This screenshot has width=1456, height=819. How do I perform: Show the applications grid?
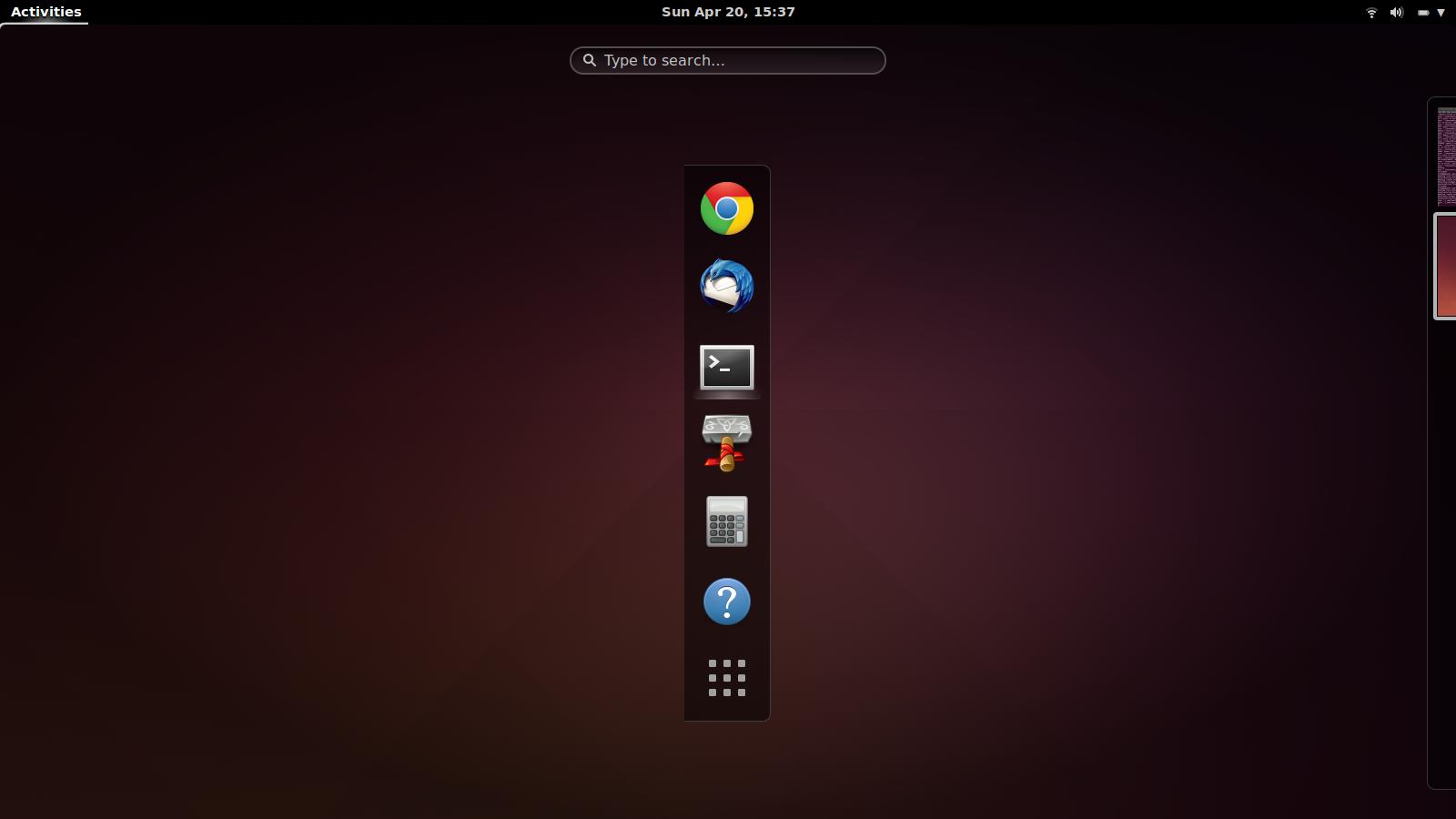726,679
